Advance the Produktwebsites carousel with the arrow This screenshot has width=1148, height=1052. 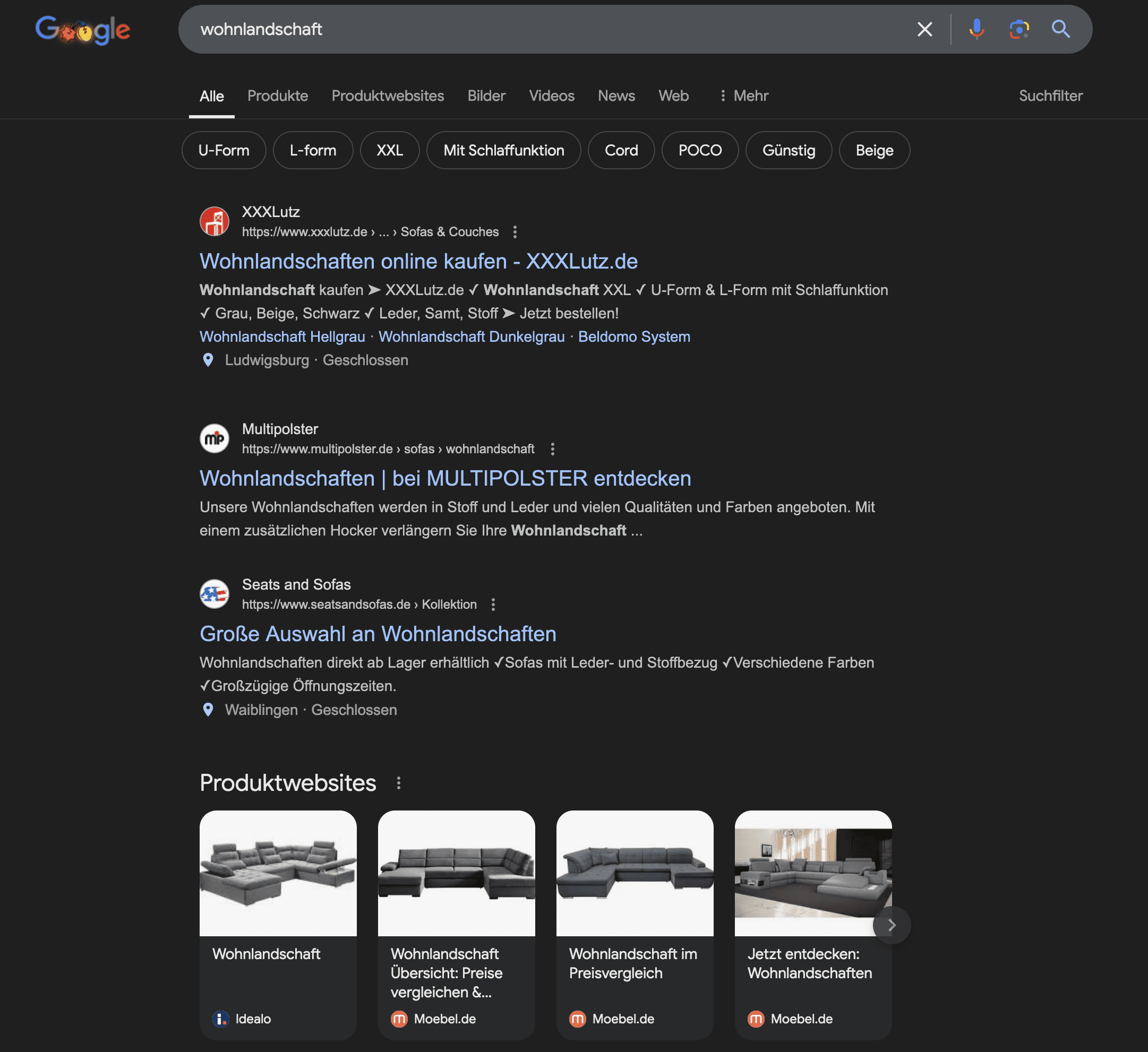[892, 925]
